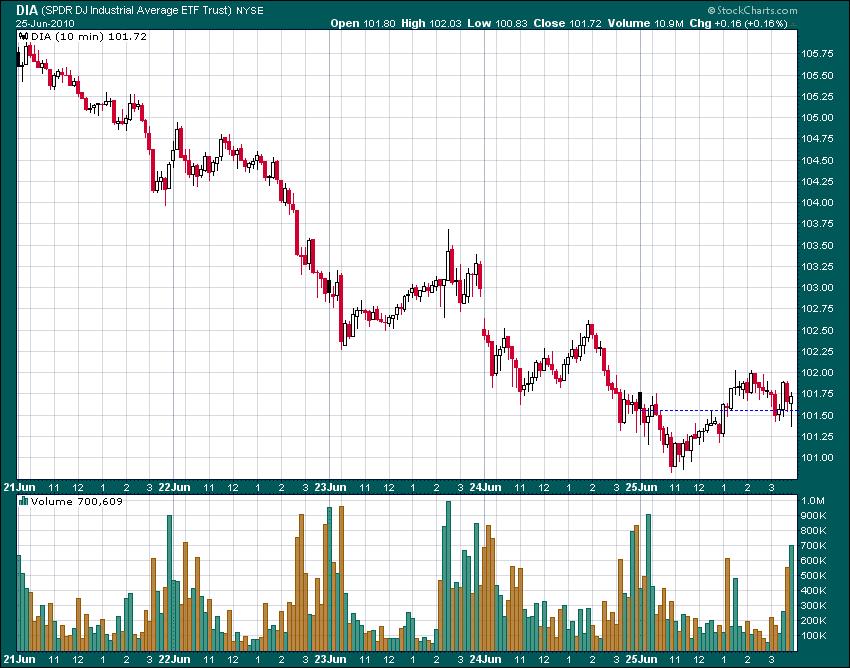Click the Volume 10.9M header value

646,23
